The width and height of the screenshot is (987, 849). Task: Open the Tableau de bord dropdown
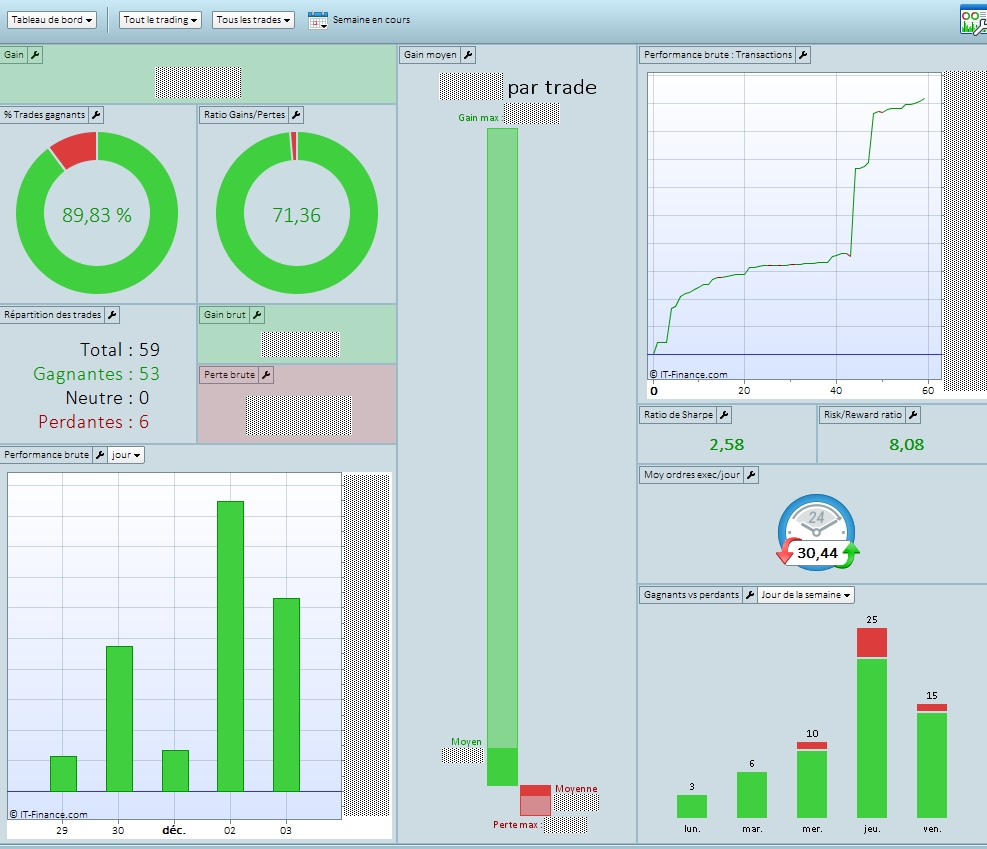pos(52,20)
